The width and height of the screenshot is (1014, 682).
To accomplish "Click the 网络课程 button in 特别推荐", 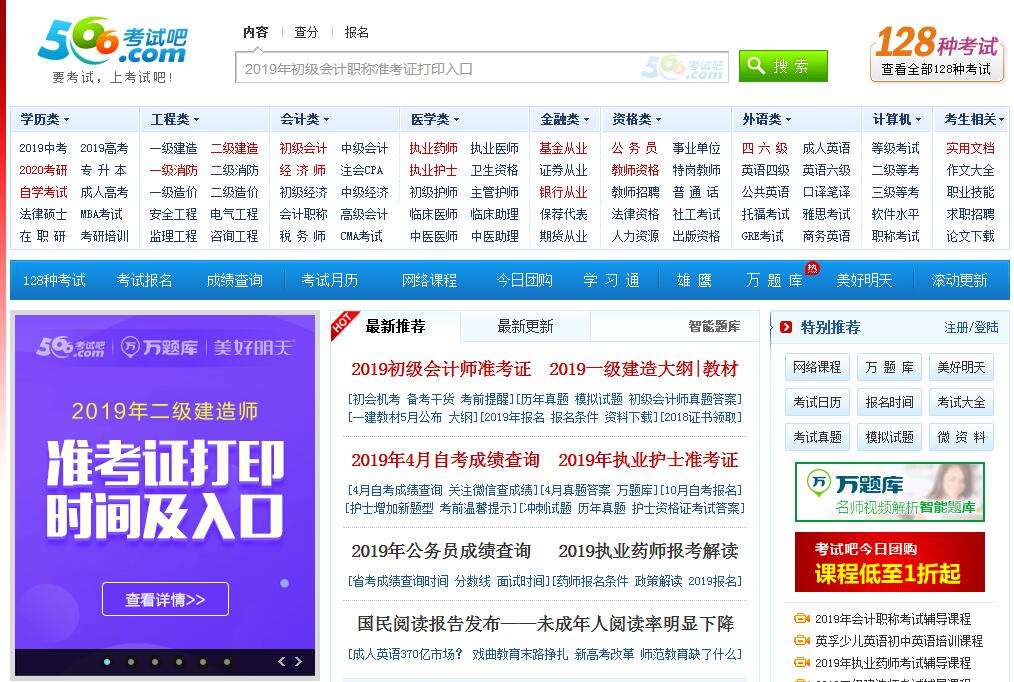I will click(817, 367).
